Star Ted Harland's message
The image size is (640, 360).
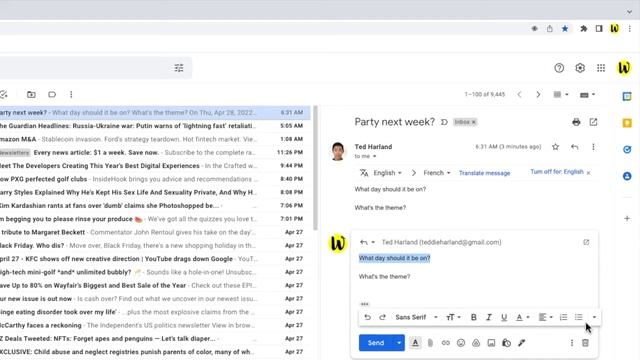tap(555, 147)
